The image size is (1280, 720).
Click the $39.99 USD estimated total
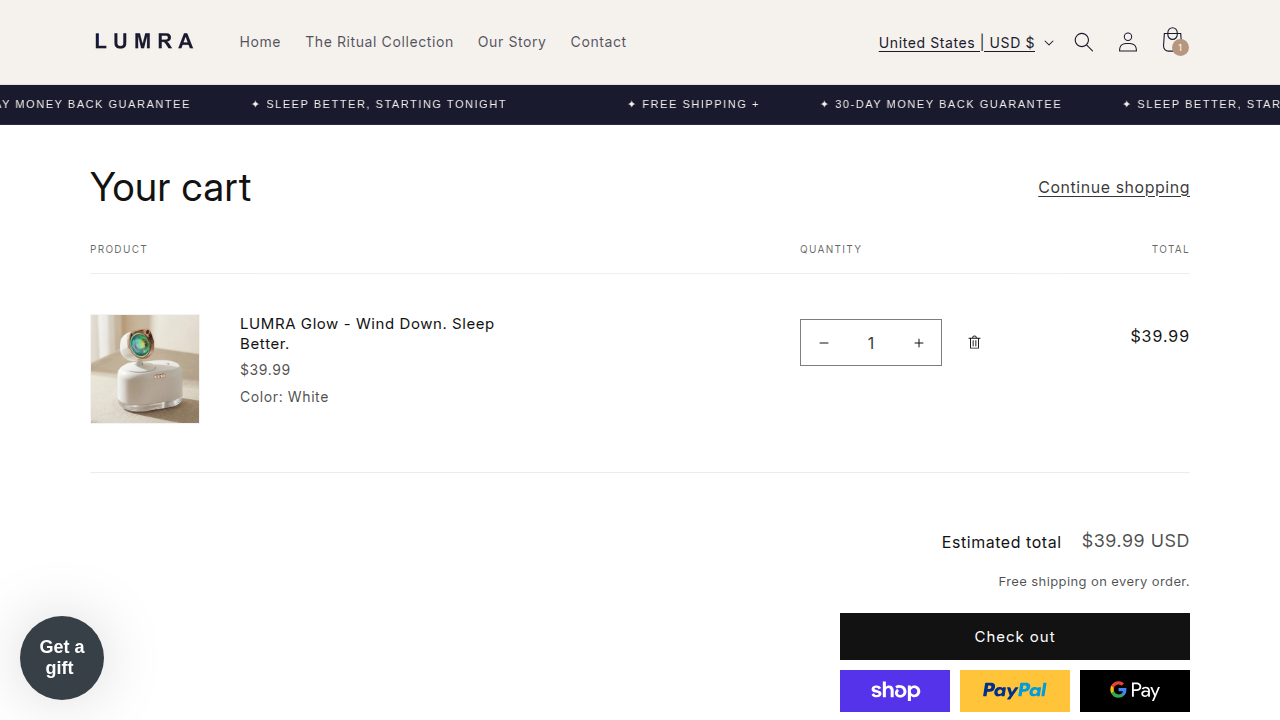coord(1136,541)
